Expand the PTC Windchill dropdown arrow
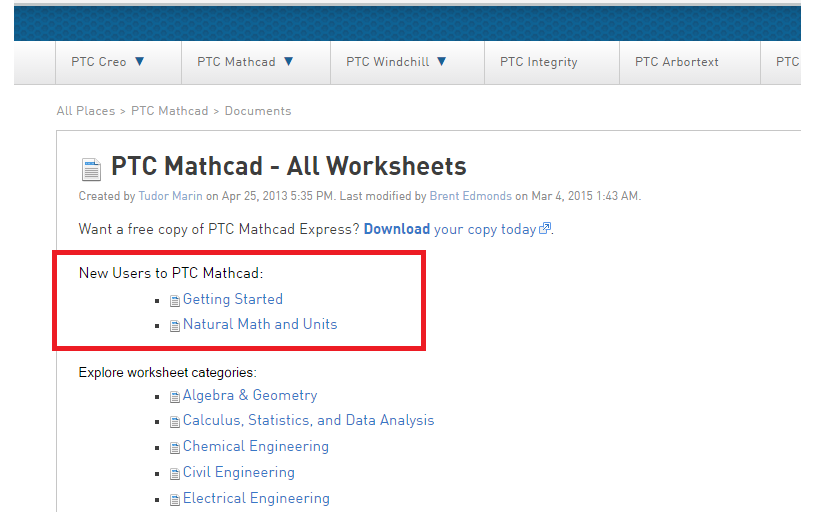819x512 pixels. click(441, 62)
